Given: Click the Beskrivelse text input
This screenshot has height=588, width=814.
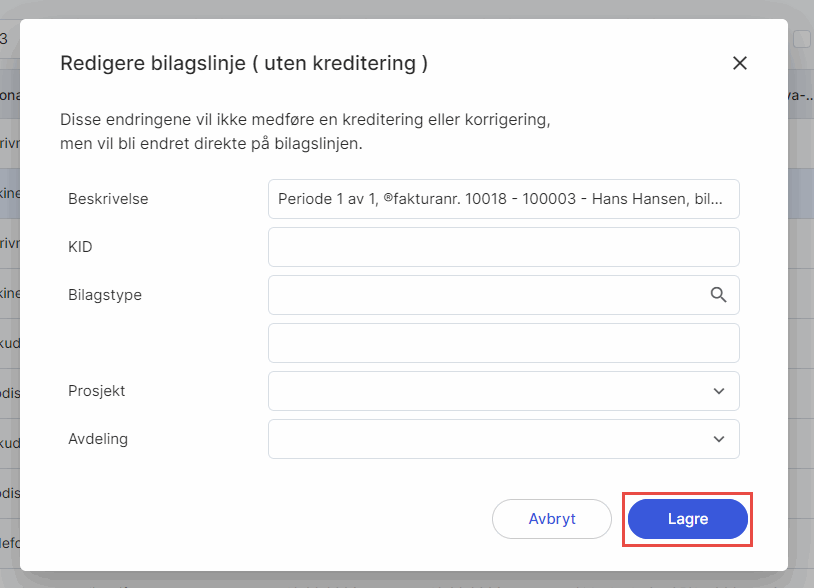Looking at the screenshot, I should [x=503, y=199].
